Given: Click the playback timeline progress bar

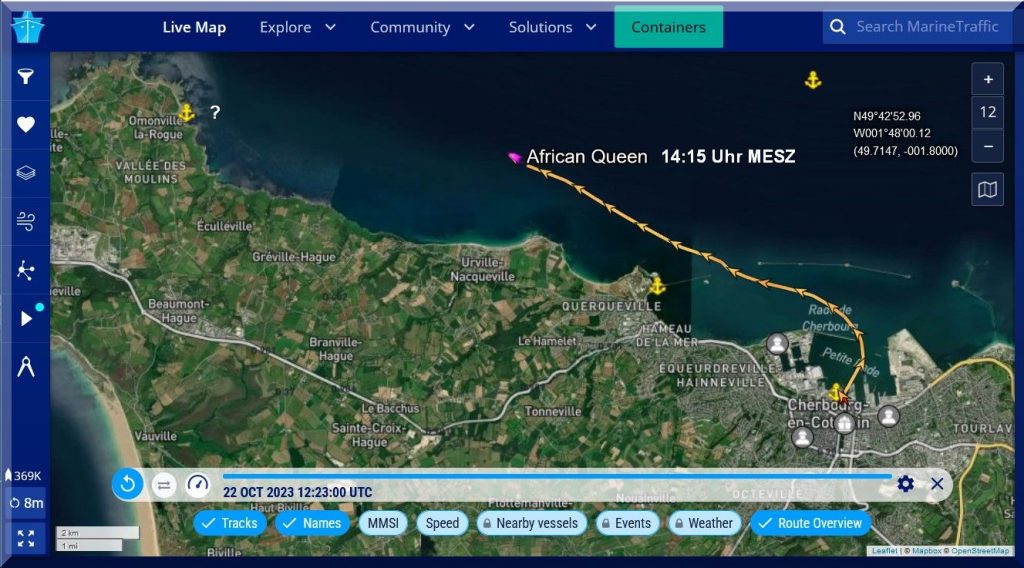Looking at the screenshot, I should coord(556,476).
